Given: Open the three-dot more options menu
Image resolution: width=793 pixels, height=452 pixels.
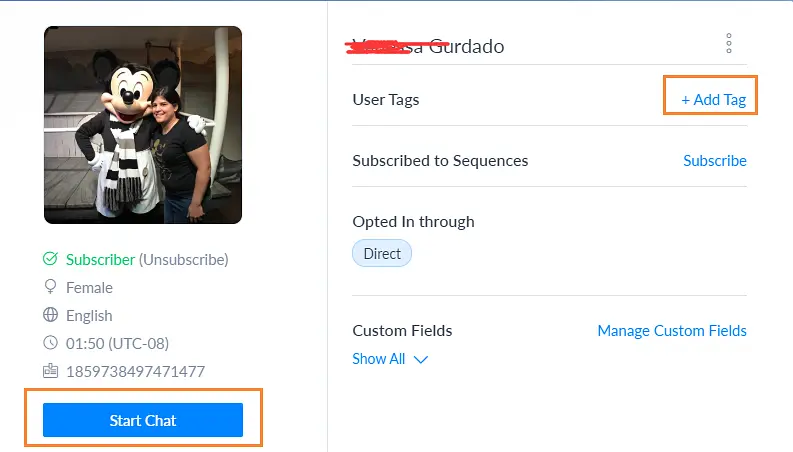Looking at the screenshot, I should pos(729,43).
